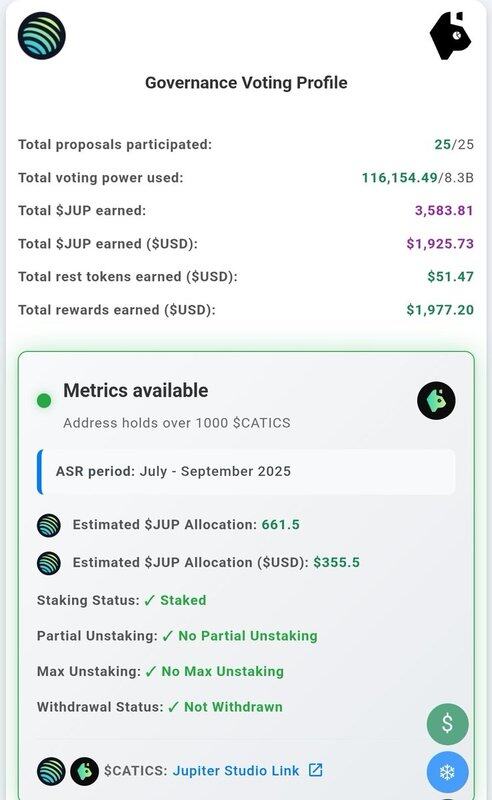Click the black cat logo at top right

click(x=451, y=36)
